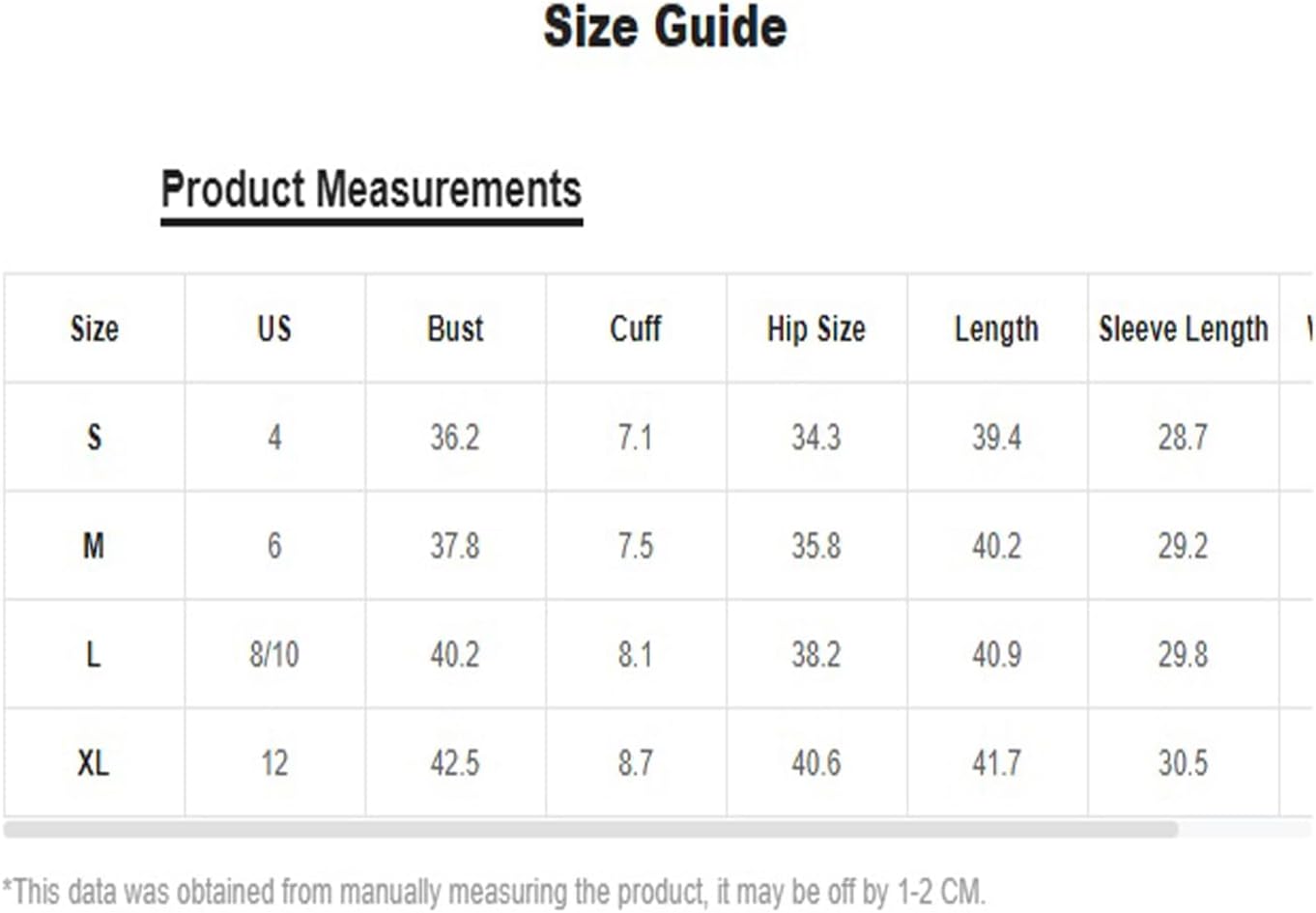The width and height of the screenshot is (1316, 913).
Task: Select the Size column header
Action: click(94, 328)
